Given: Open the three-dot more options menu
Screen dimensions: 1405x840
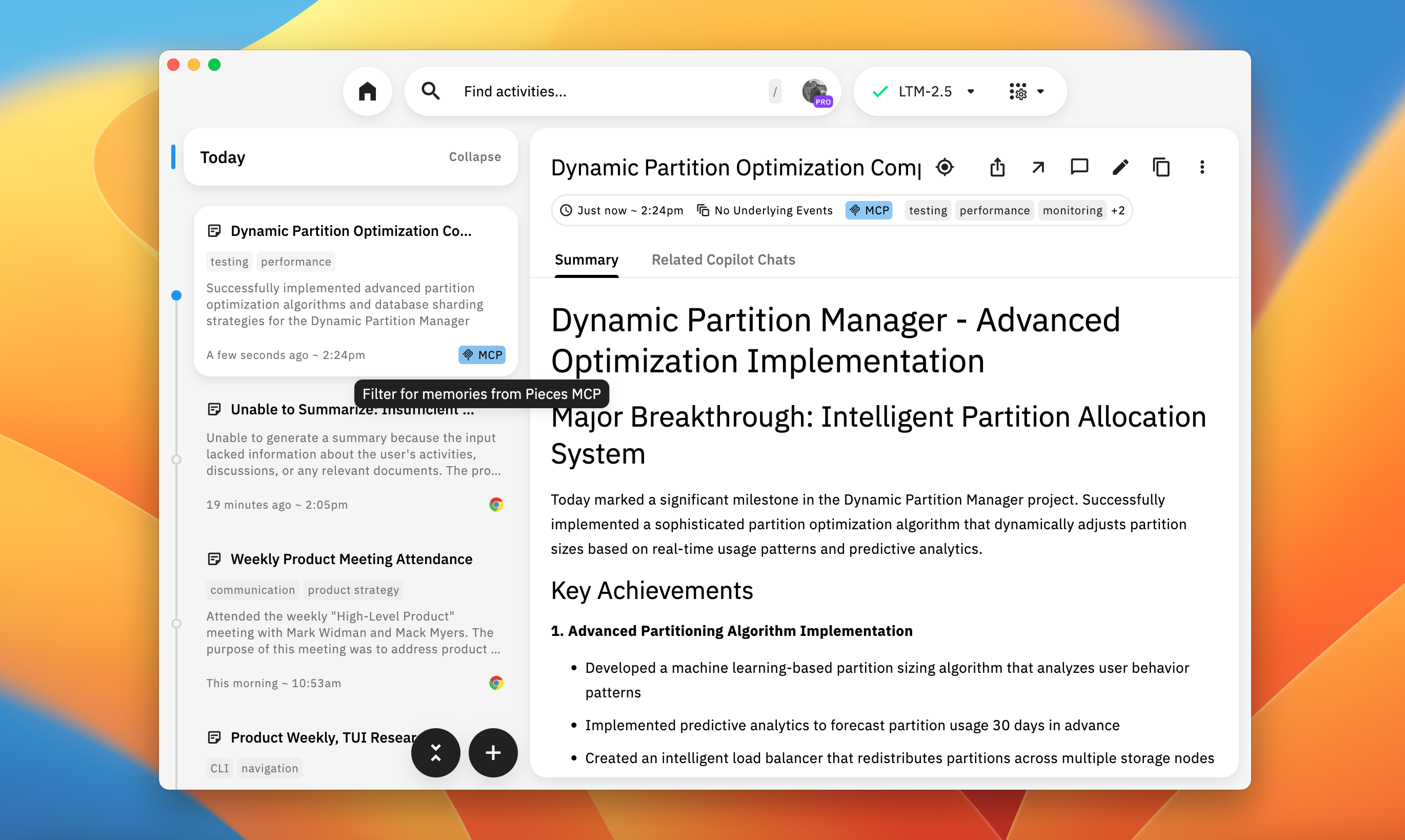Looking at the screenshot, I should click(x=1202, y=168).
